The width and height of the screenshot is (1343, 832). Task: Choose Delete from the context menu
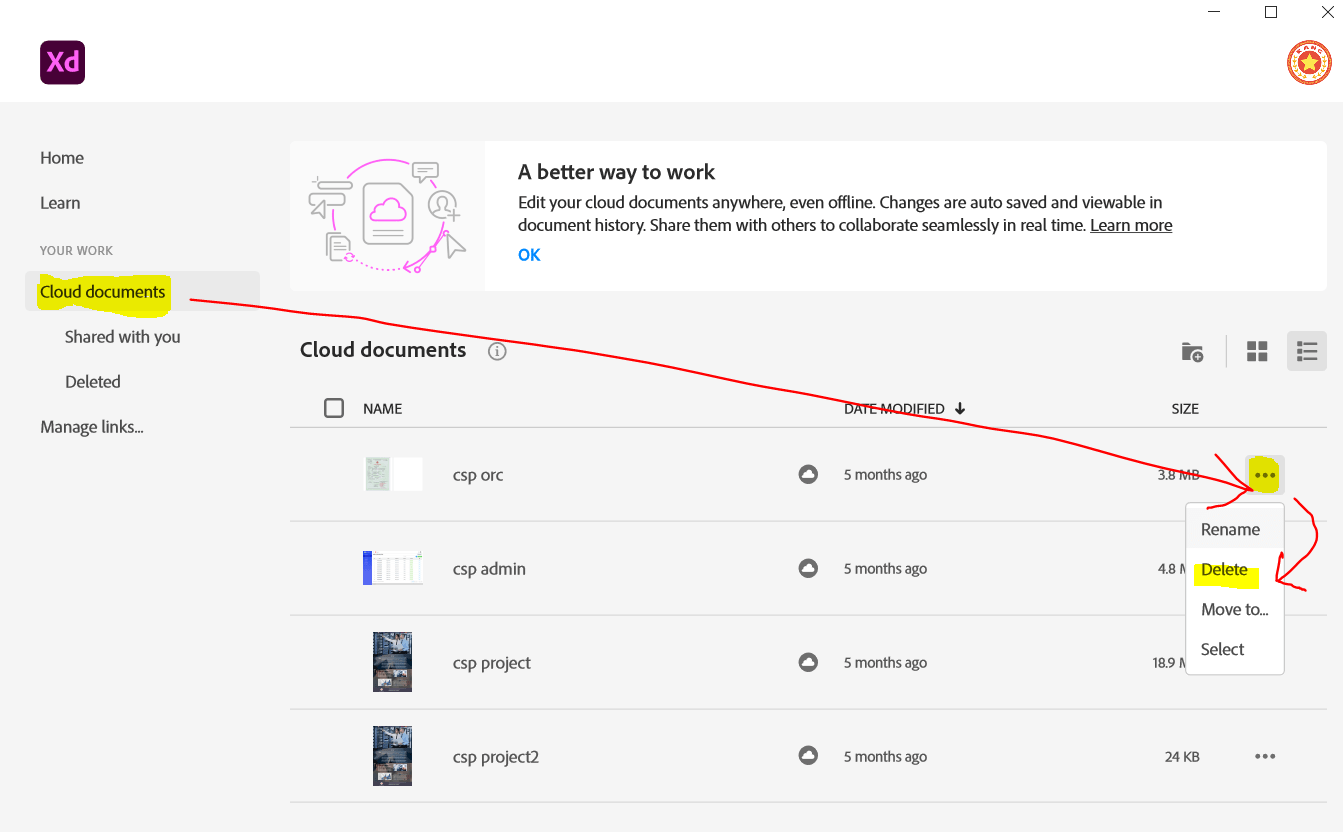1224,569
